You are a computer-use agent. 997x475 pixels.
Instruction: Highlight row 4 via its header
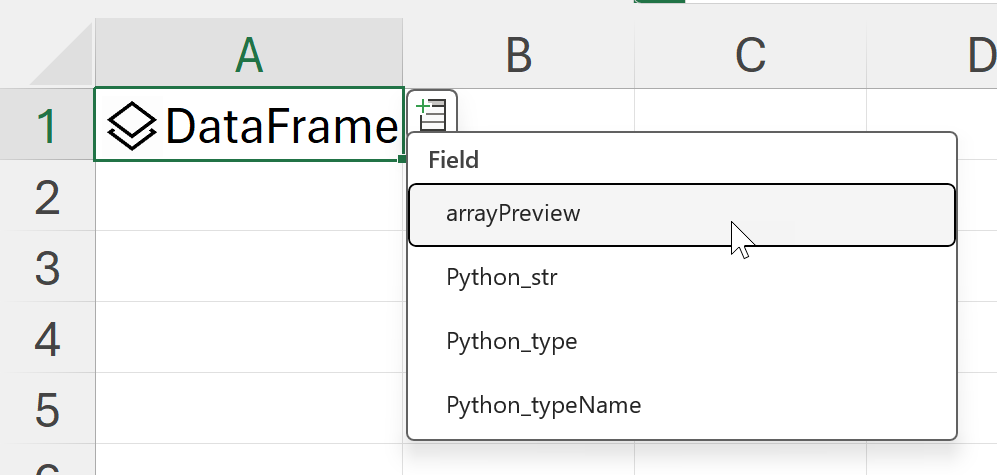click(47, 339)
